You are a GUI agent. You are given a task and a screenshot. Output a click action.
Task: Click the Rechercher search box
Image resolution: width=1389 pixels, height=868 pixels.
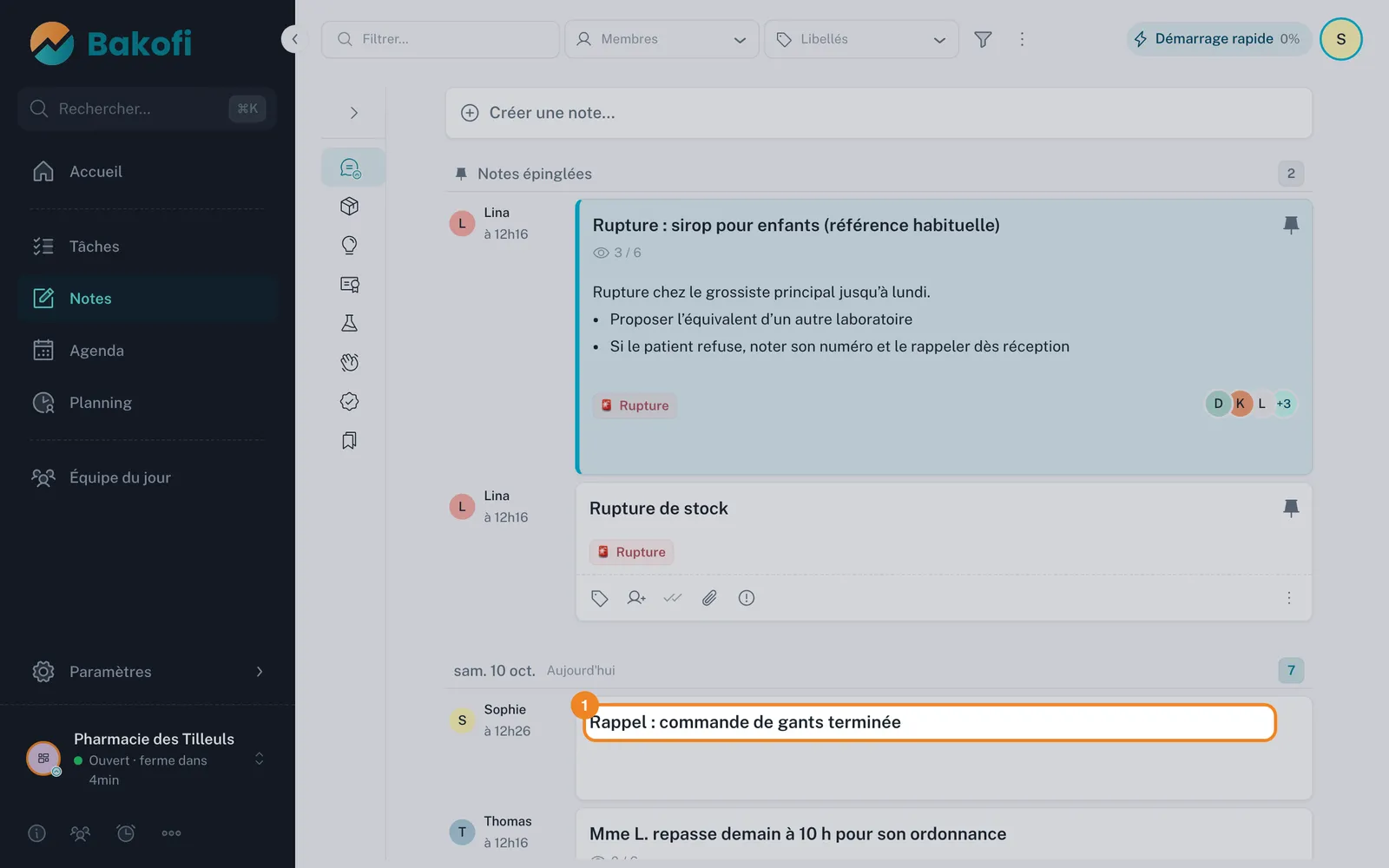click(x=147, y=108)
